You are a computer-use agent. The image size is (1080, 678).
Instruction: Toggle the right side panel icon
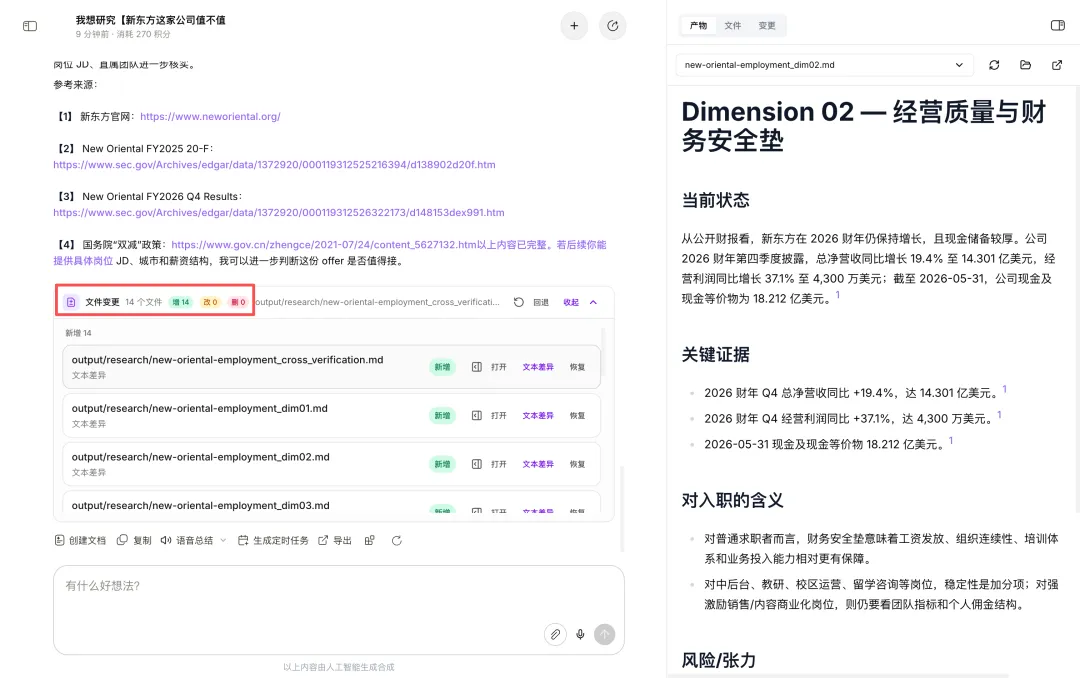(x=1057, y=25)
